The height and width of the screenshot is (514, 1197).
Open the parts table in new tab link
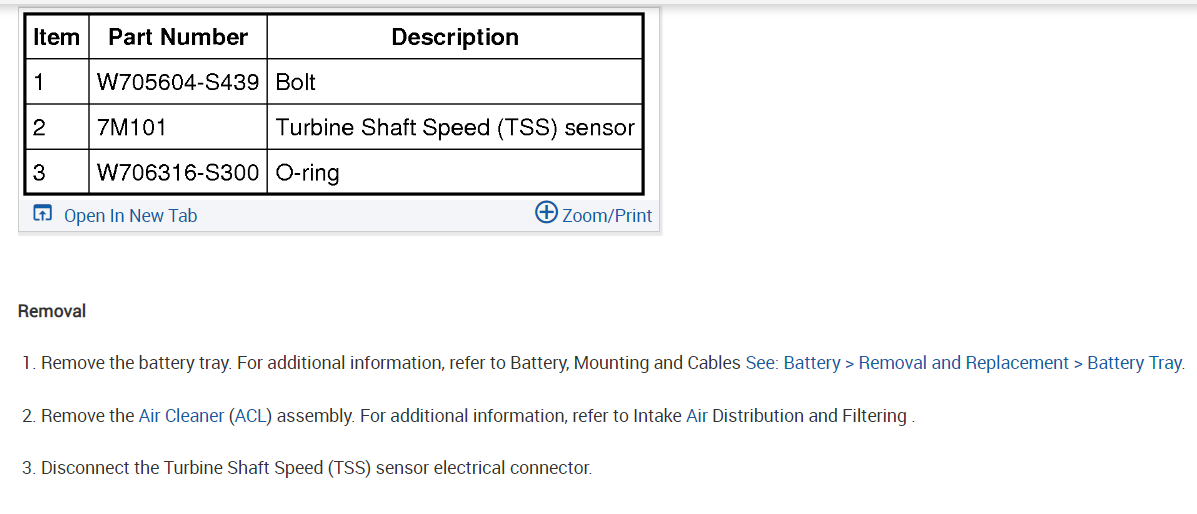[x=130, y=215]
